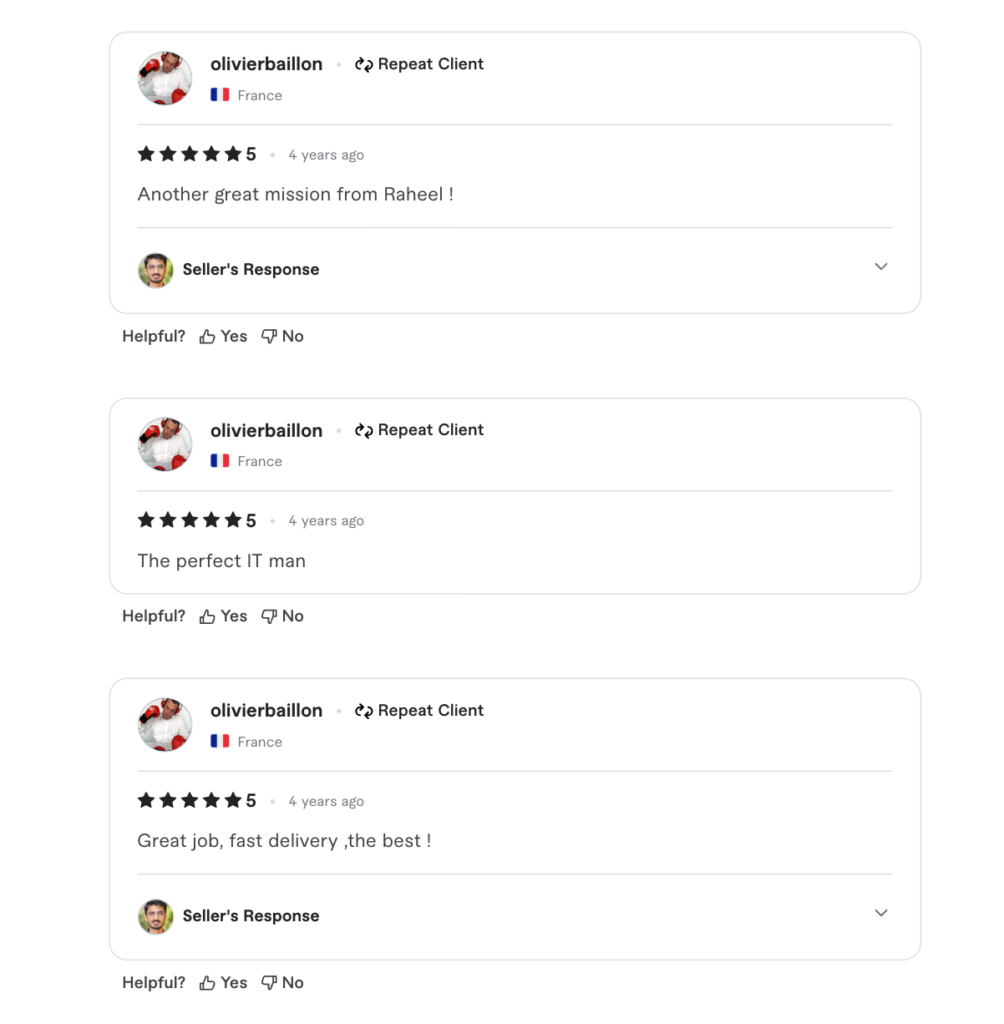Click seller avatar in first Seller's Response
Screen dimensions: 1004x1024
[x=155, y=270]
